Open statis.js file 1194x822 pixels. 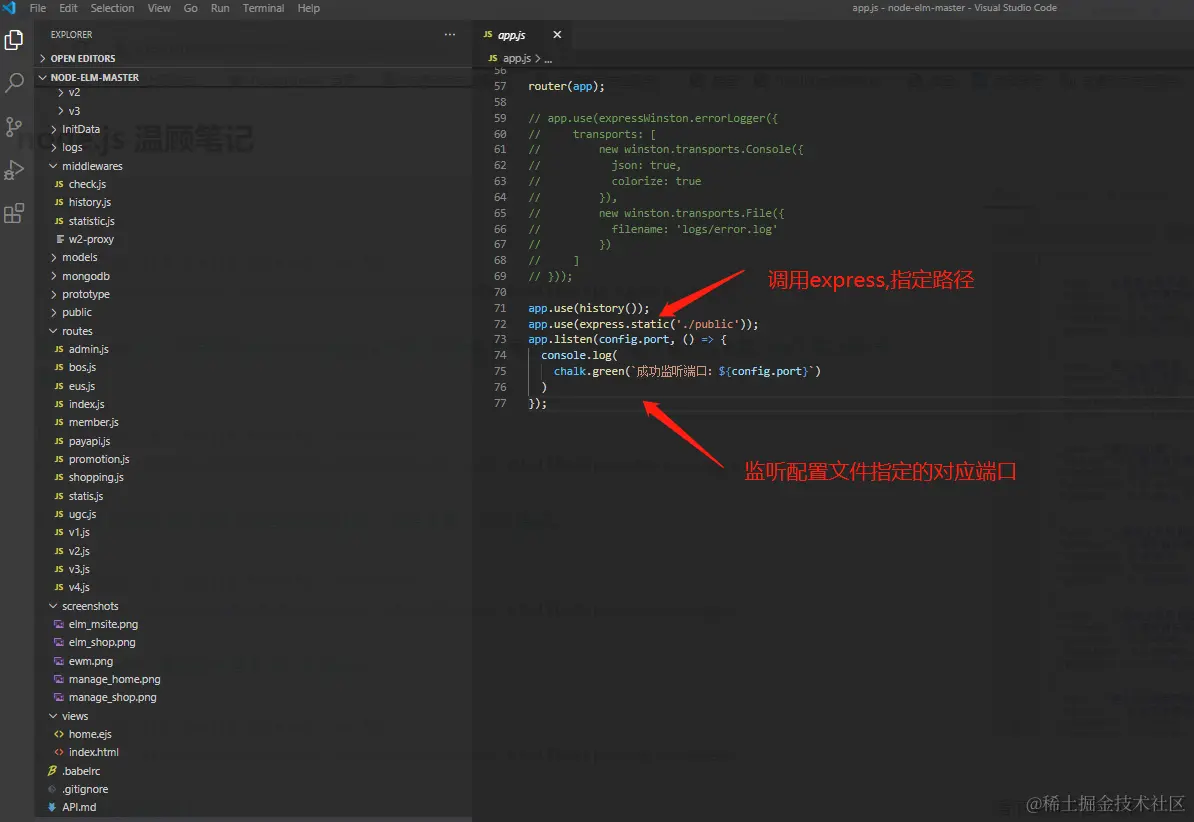tap(86, 496)
